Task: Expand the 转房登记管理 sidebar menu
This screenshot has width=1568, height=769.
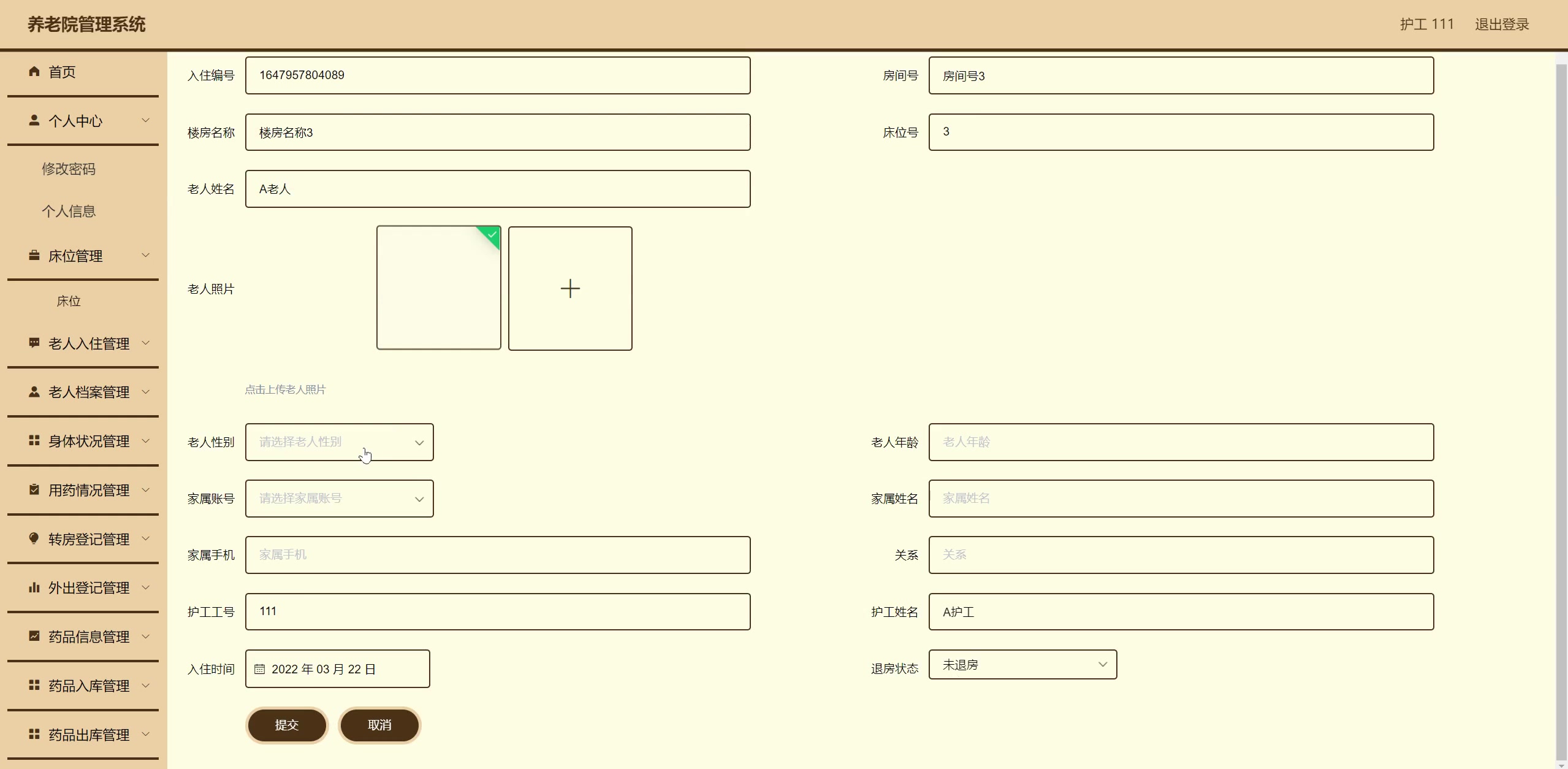Action: 89,539
